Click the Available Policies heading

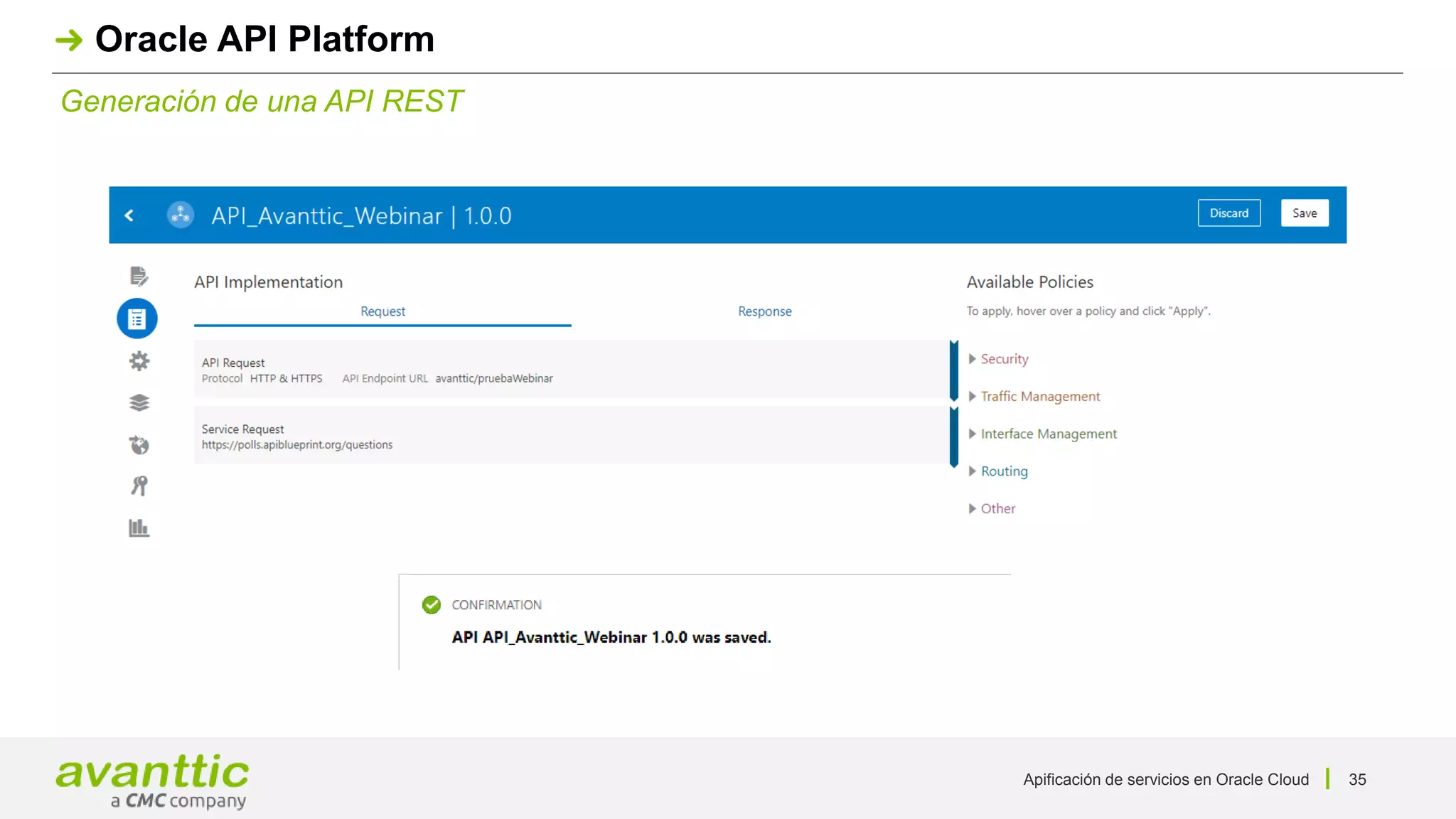[1030, 282]
